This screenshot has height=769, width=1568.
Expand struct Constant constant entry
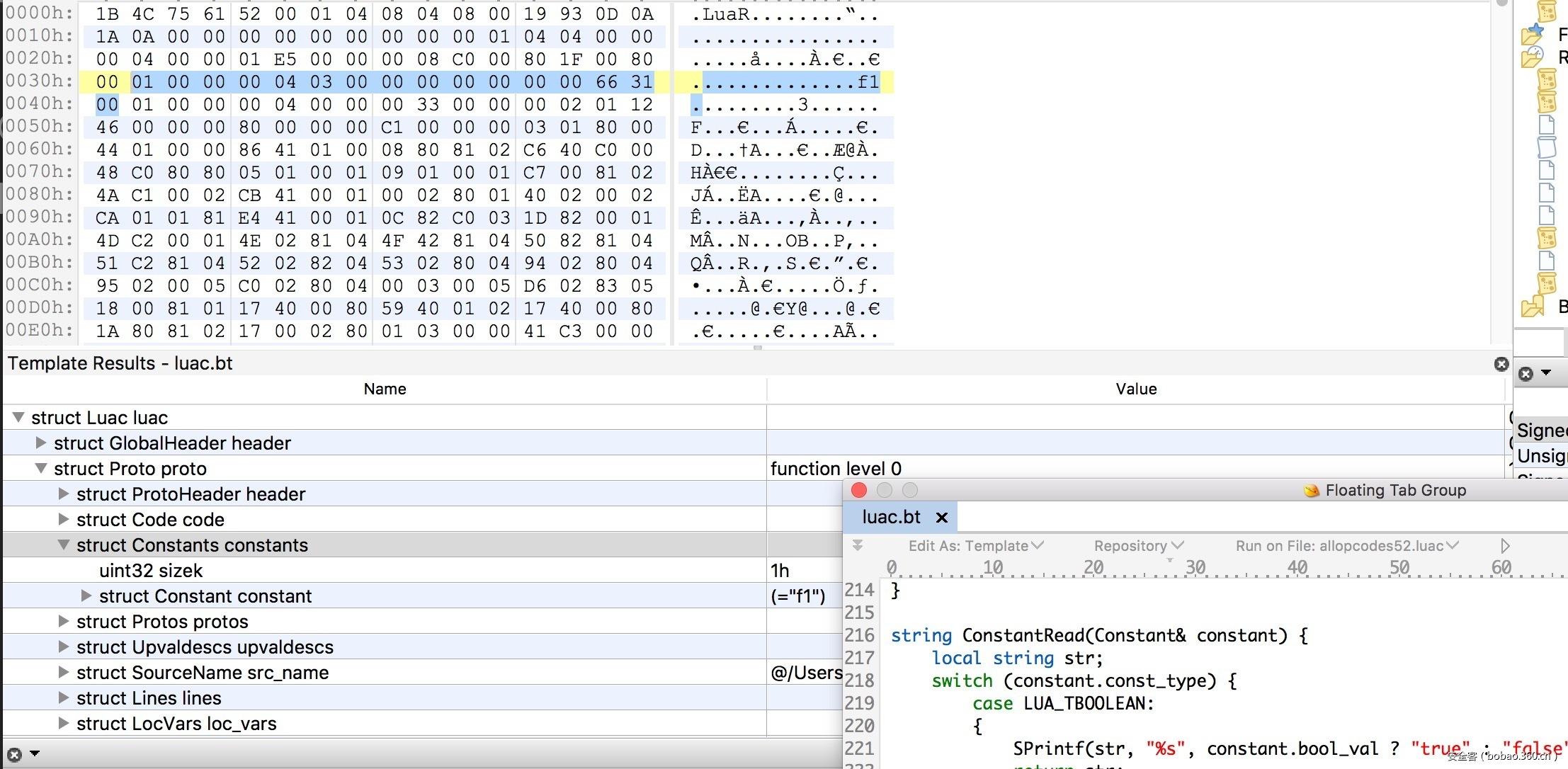point(86,596)
